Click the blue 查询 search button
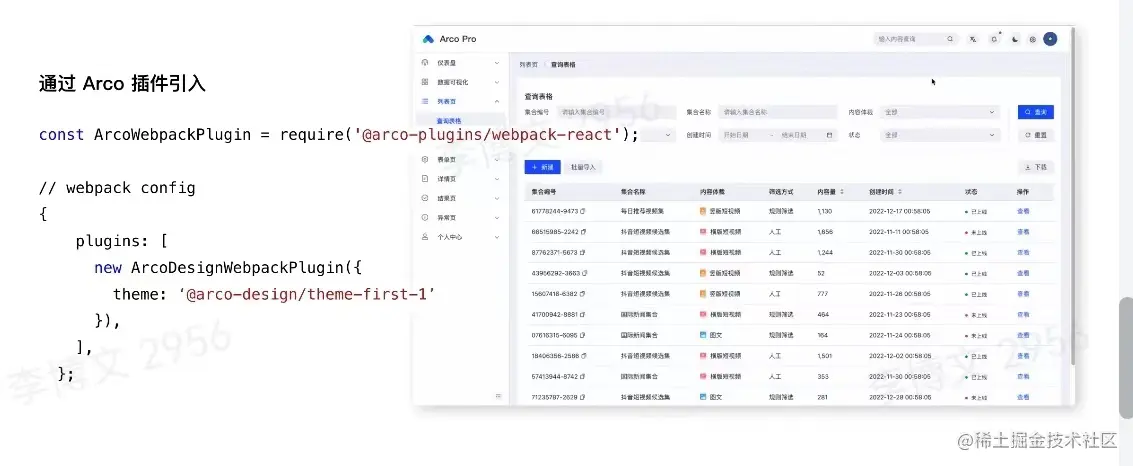1133x466 pixels. click(x=1036, y=112)
